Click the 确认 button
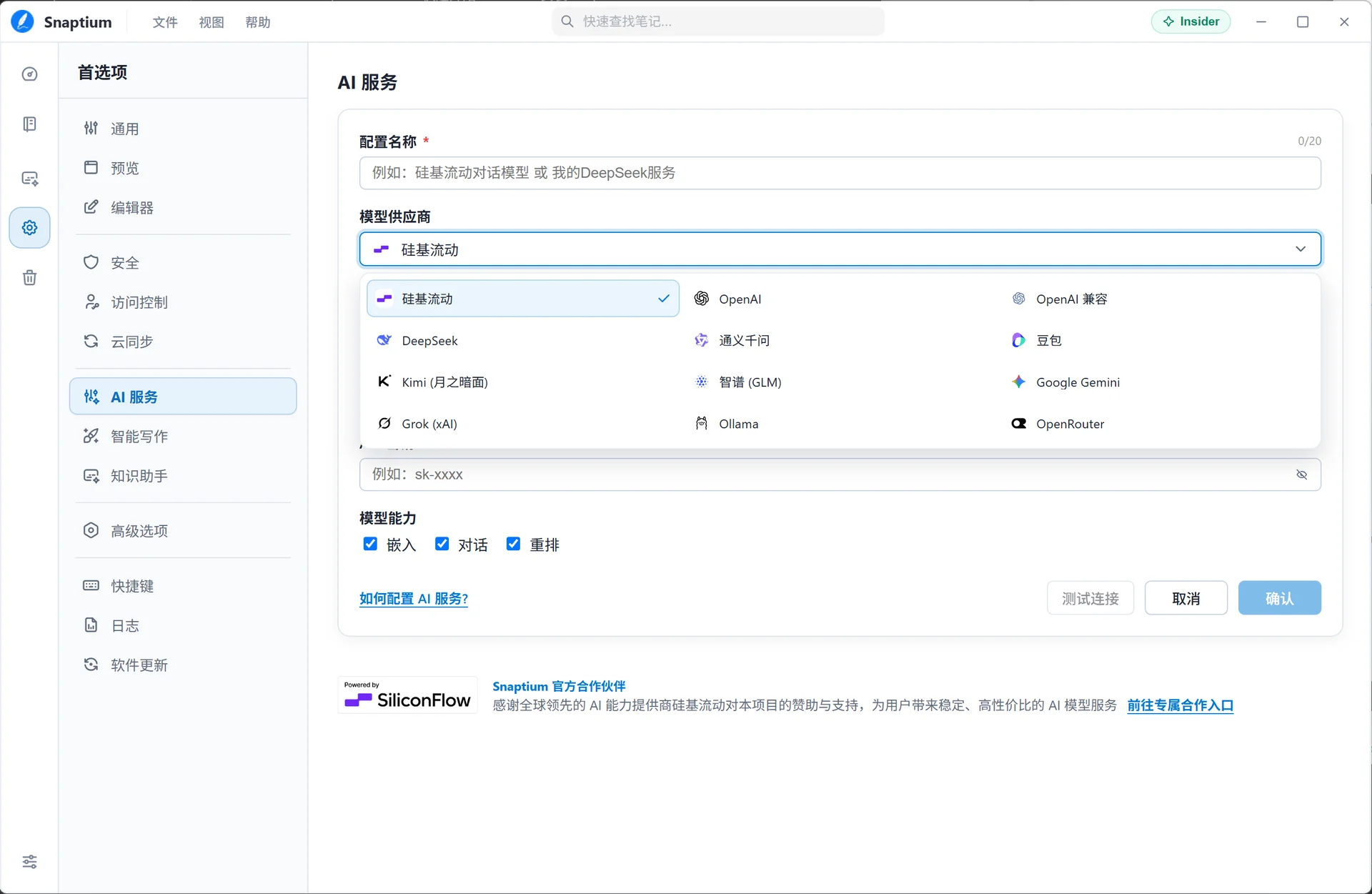Image resolution: width=1372 pixels, height=894 pixels. coord(1280,598)
